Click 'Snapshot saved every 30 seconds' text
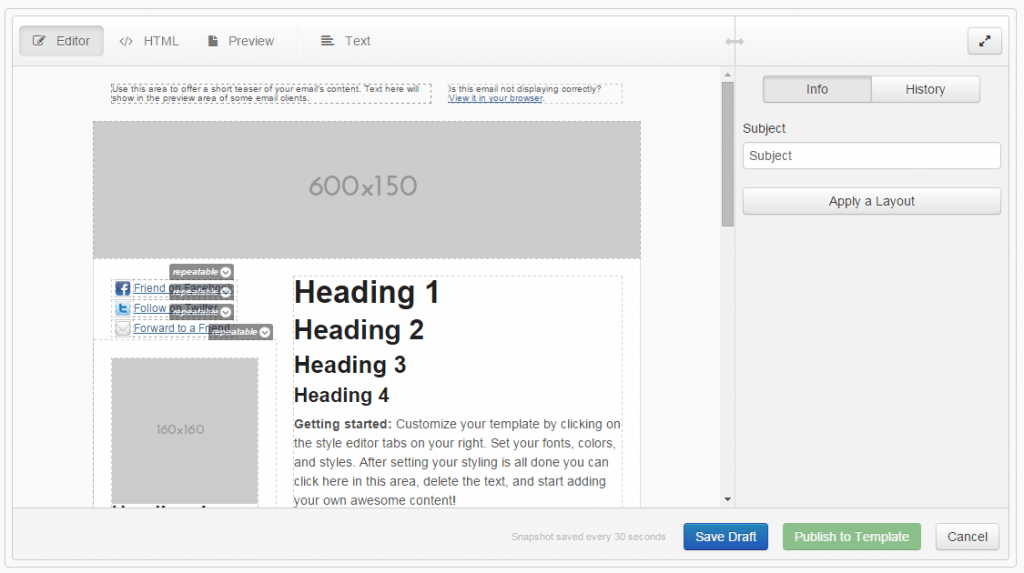This screenshot has height=573, width=1024. (588, 537)
